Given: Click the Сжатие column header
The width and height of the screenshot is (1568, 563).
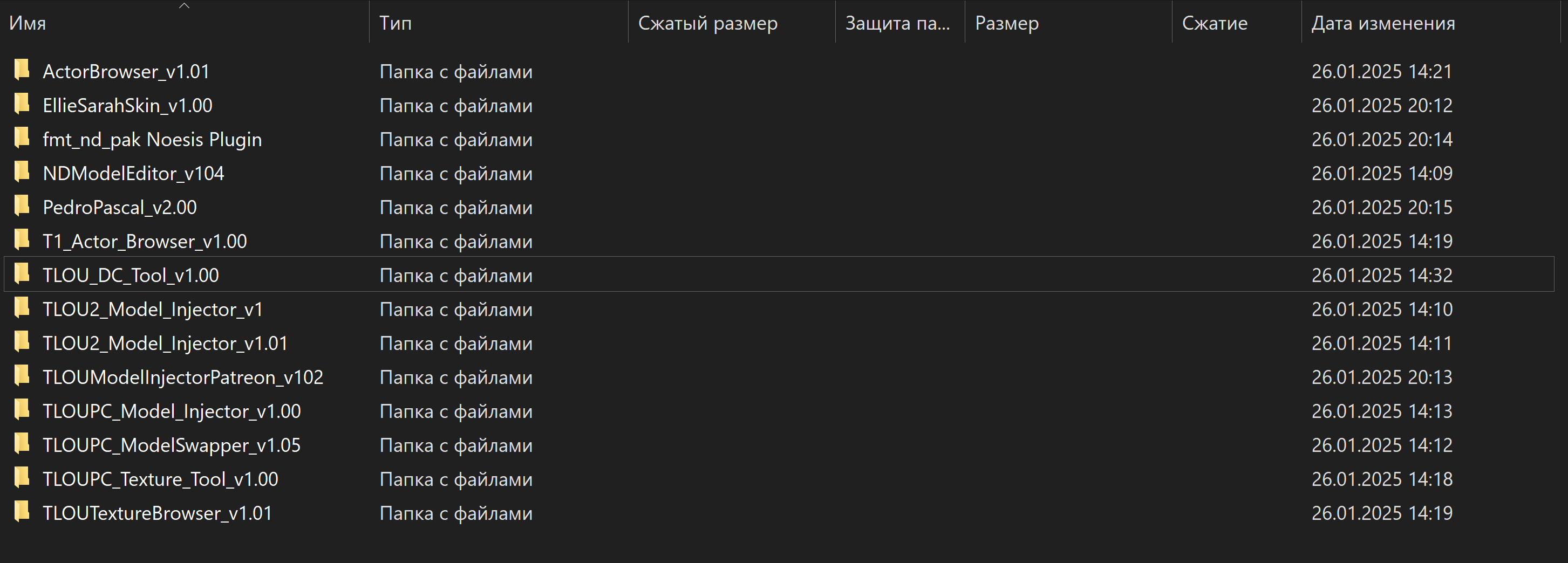Looking at the screenshot, I should 1215,23.
